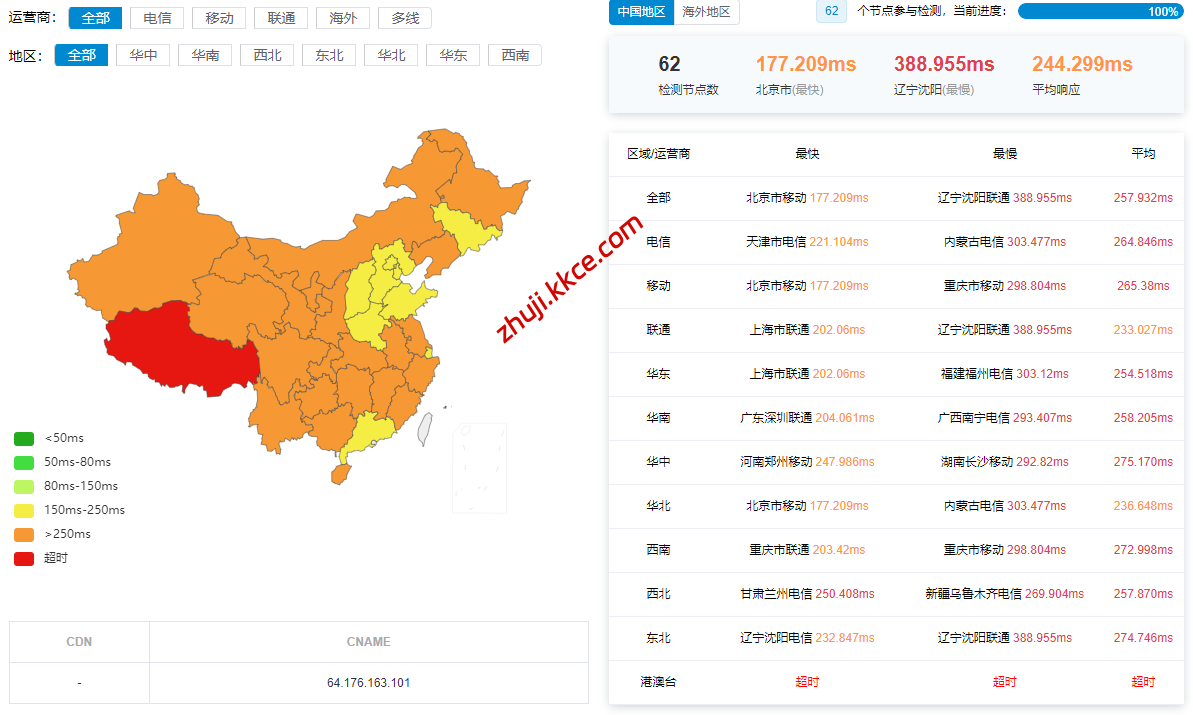Choose the 东北 region filter
The height and width of the screenshot is (715, 1193).
pos(329,55)
